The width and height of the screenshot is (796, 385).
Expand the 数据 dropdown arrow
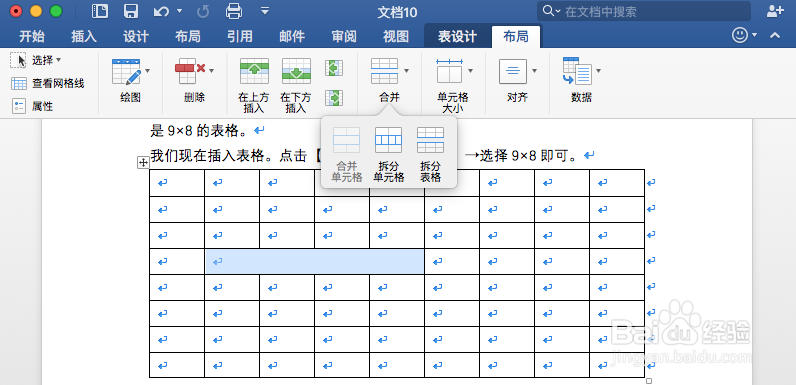pyautogui.click(x=598, y=71)
